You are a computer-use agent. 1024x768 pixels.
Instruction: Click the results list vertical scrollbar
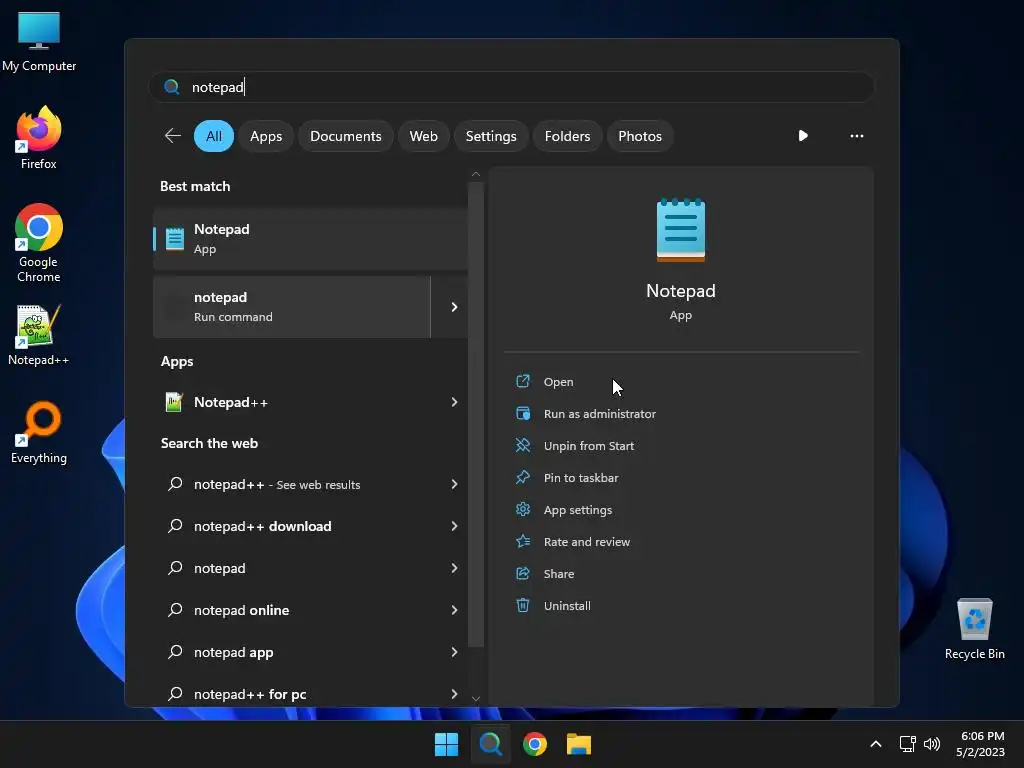(475, 414)
